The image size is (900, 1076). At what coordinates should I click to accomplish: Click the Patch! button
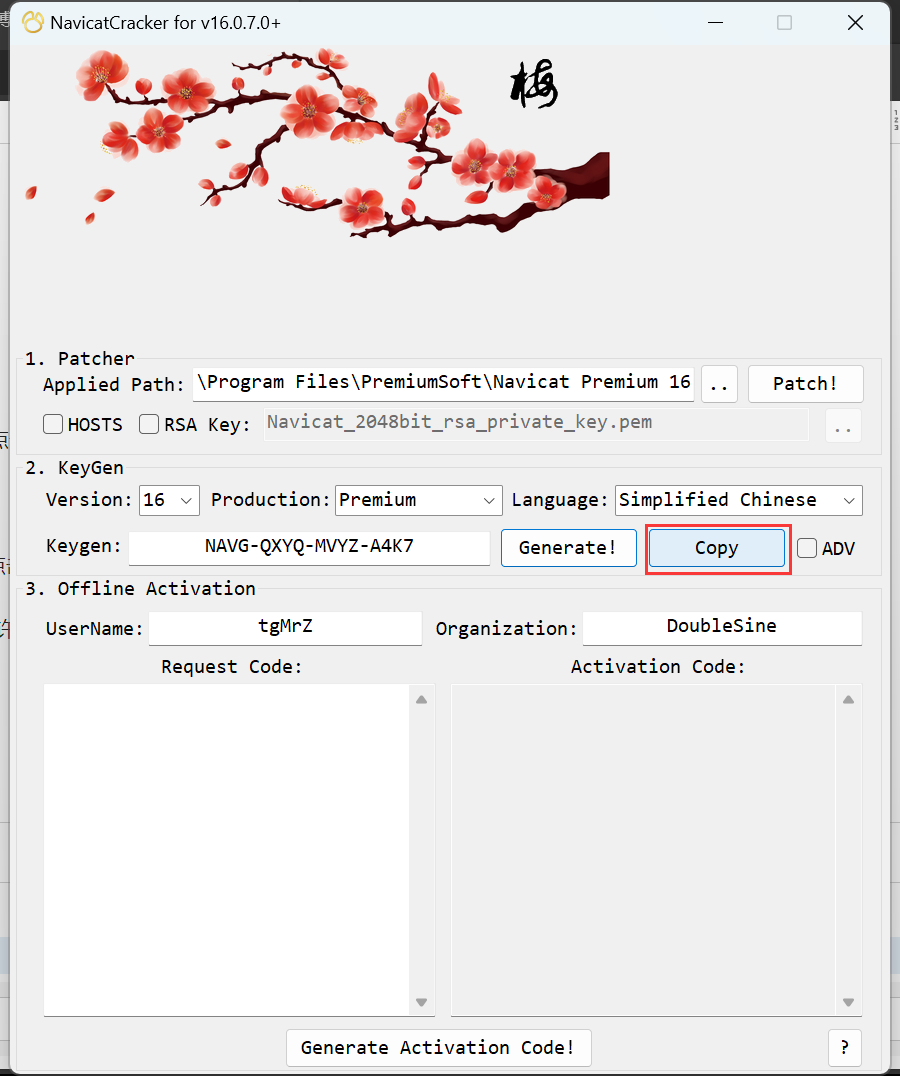[x=805, y=384]
